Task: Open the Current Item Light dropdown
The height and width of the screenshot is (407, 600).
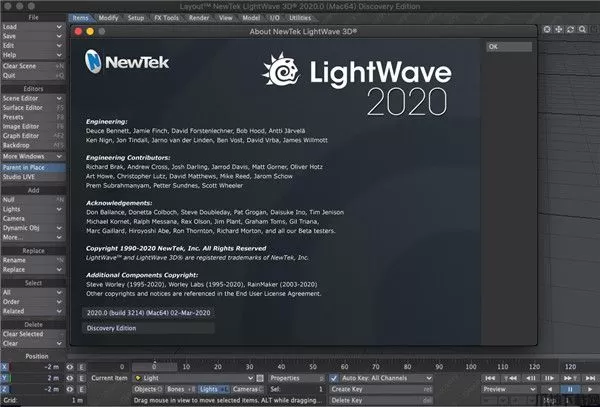Action: 193,378
